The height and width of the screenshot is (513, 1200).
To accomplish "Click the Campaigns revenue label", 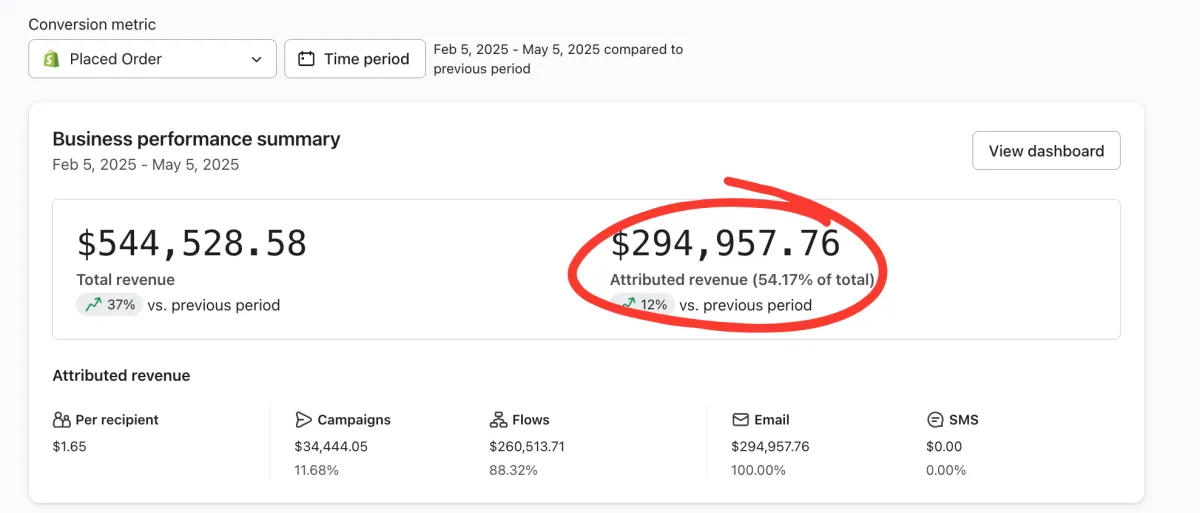I will coord(354,420).
